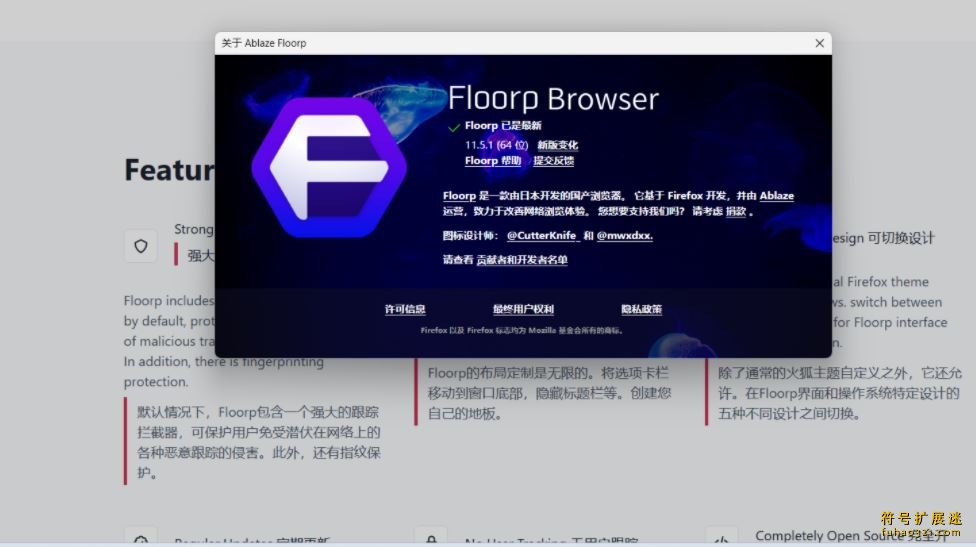Open the 隐私政策 privacy policy link
Screen dimensions: 976x547
[x=641, y=309]
